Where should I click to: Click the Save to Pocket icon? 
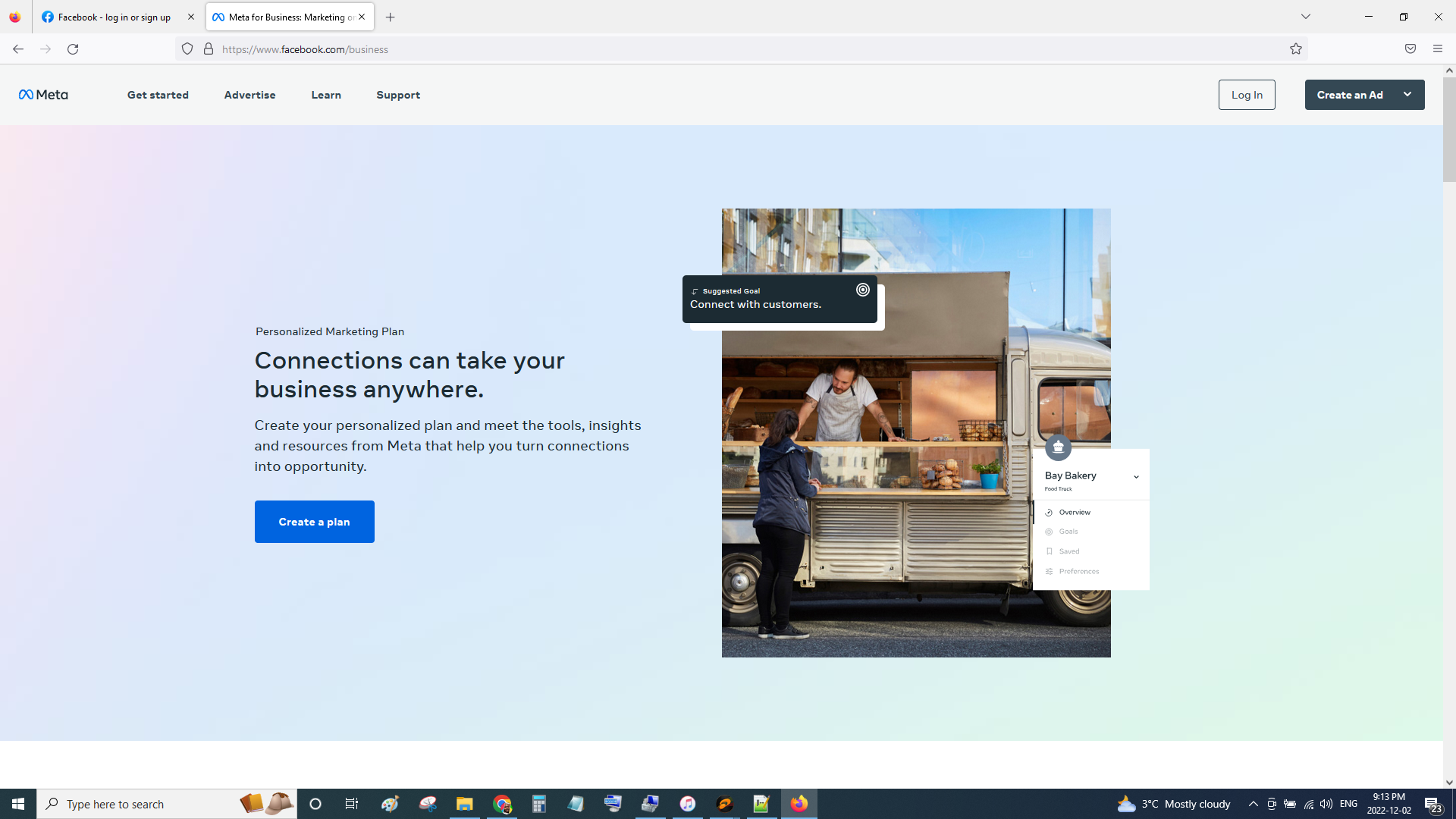click(x=1410, y=49)
